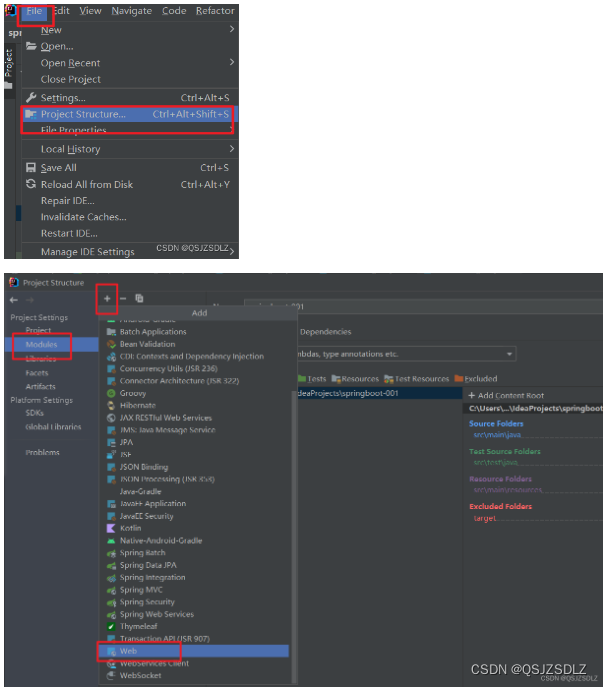Select Modules in the sidebar
Viewport: 603px width, 687px height.
click(41, 344)
